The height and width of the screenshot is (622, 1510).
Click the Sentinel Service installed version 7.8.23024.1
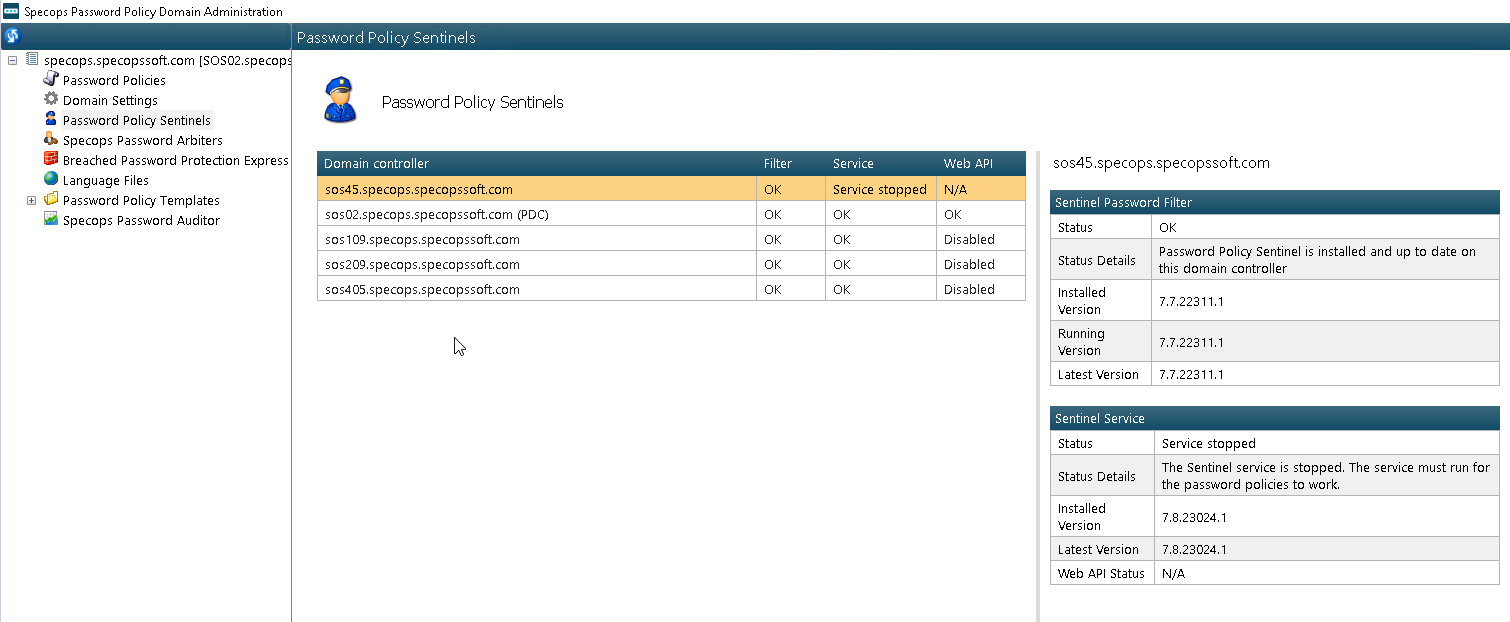click(x=1194, y=517)
